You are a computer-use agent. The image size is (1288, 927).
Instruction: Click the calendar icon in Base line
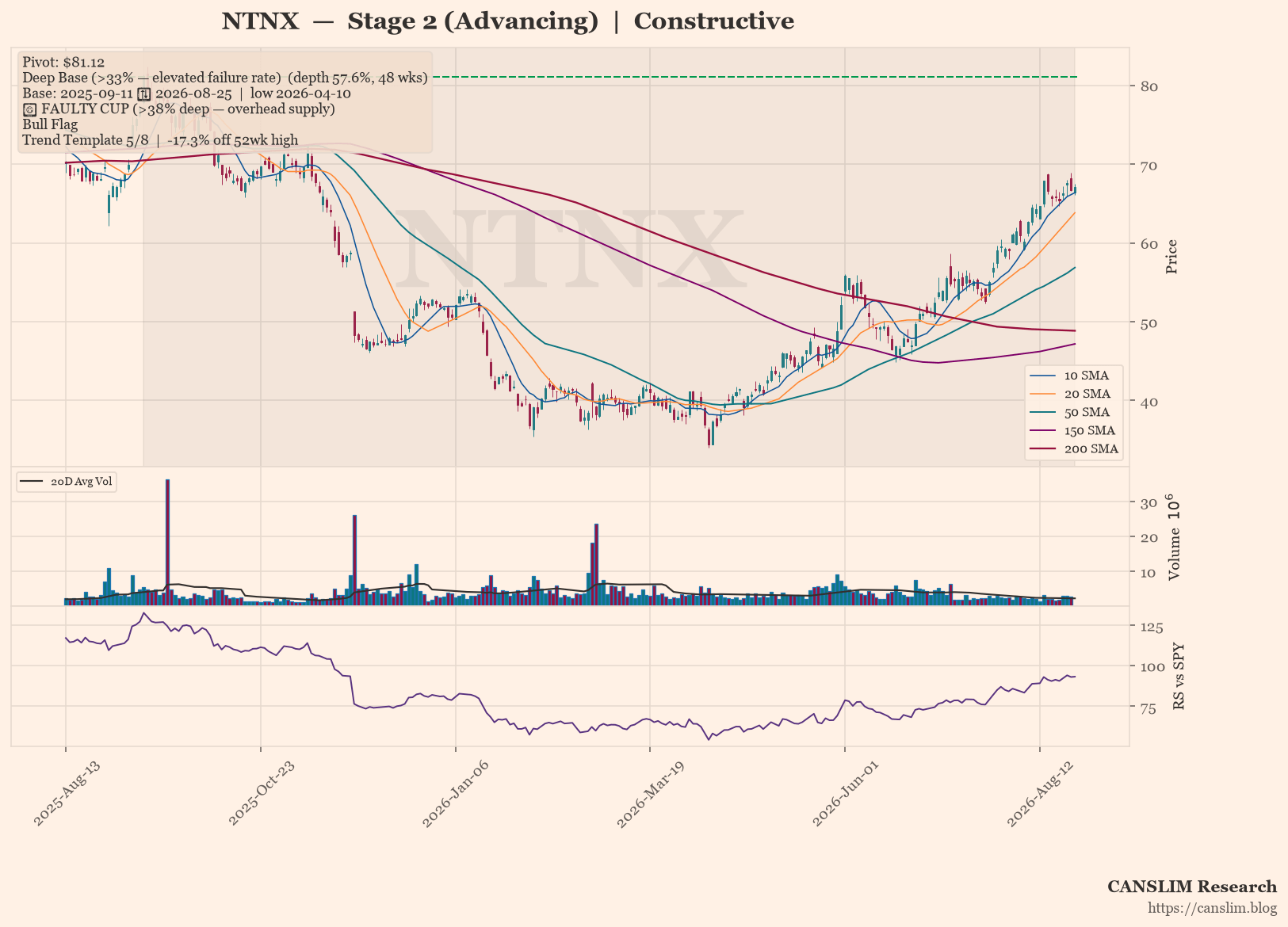point(144,94)
